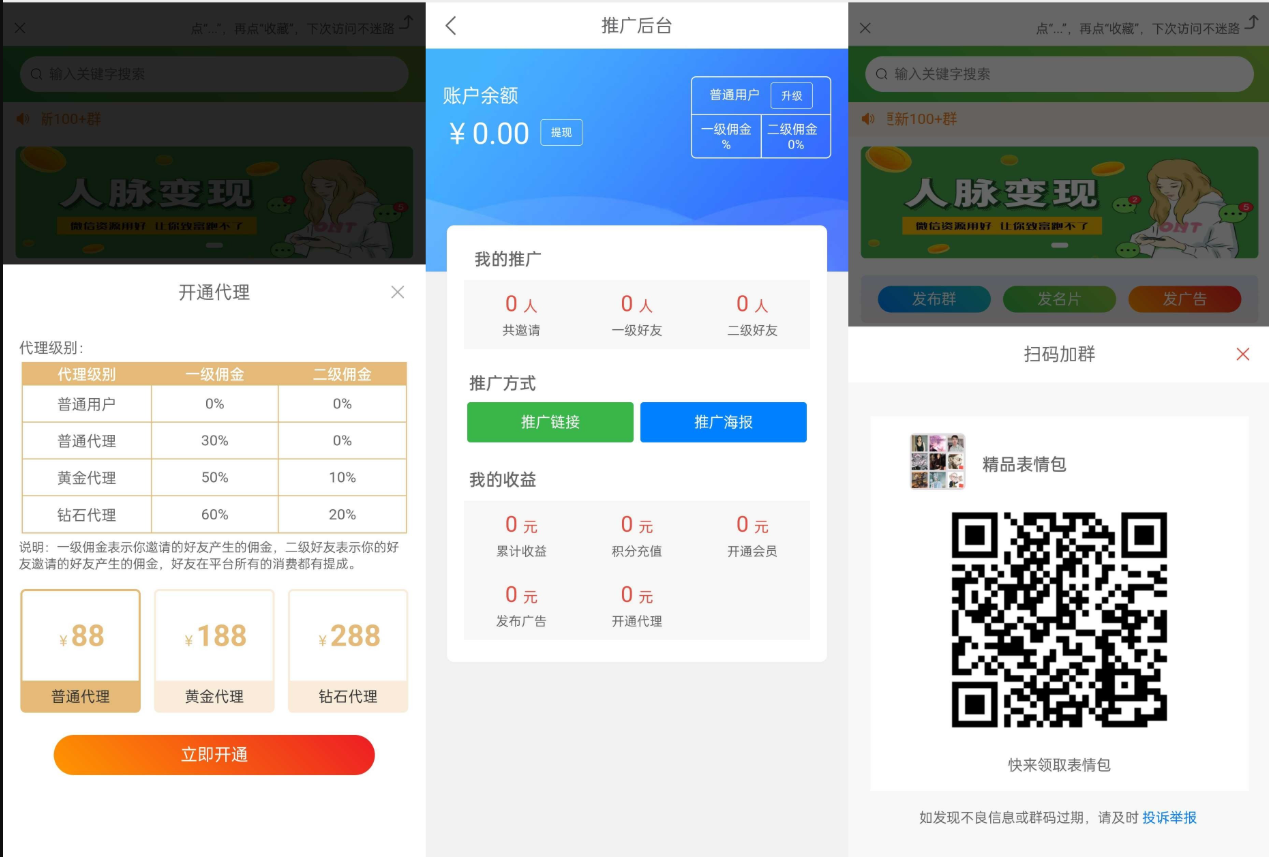Tap the share arrow icon in right screen

pyautogui.click(x=1251, y=22)
